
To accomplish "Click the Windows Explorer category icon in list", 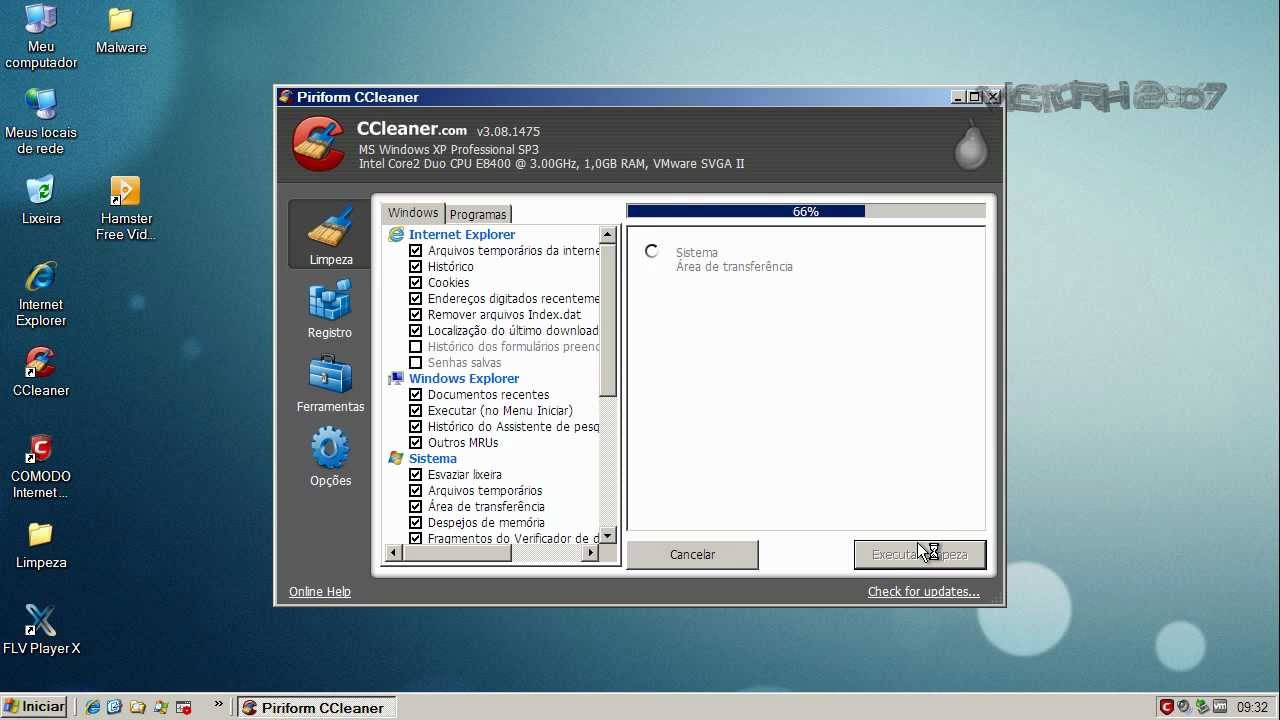I will point(396,379).
